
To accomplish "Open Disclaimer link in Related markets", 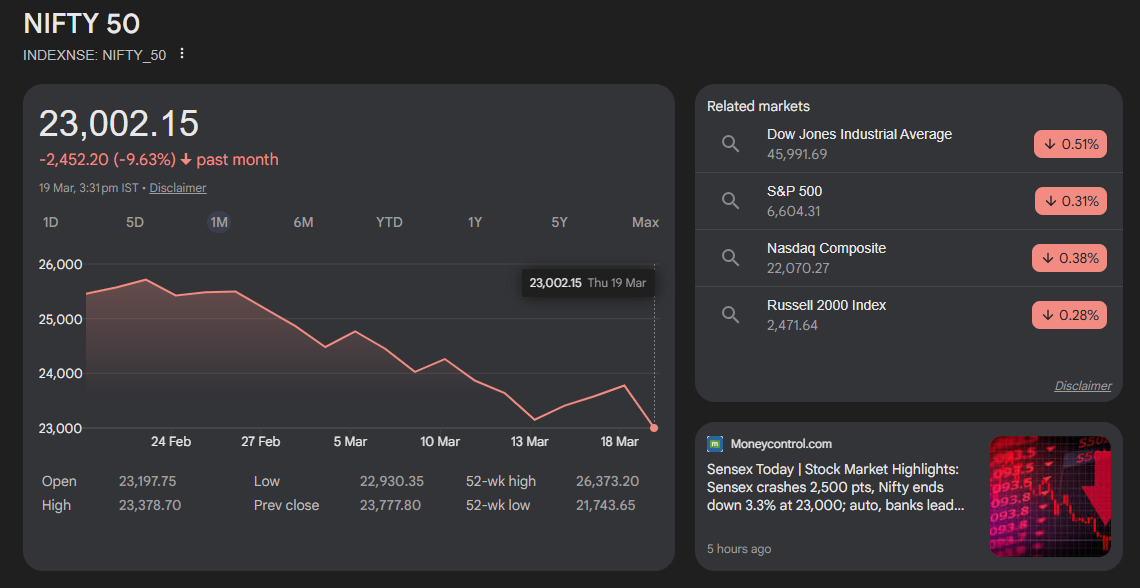I will pos(1082,386).
